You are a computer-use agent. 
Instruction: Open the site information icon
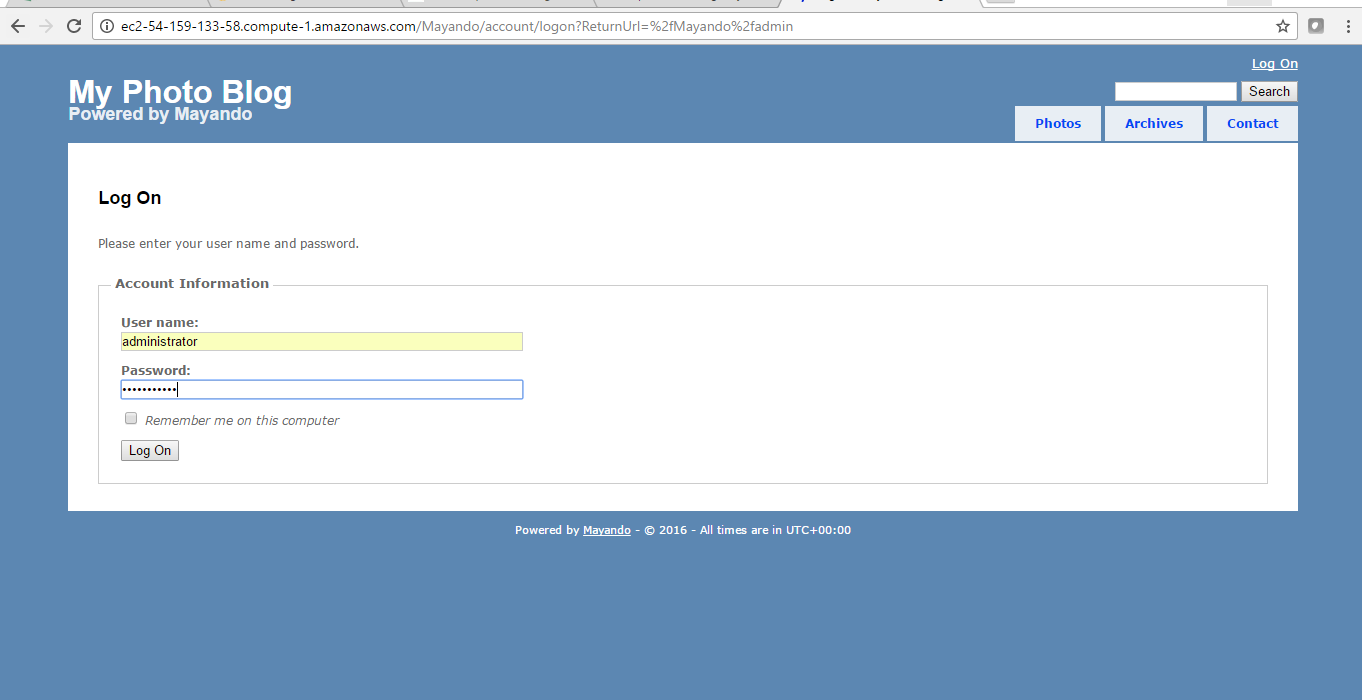[x=107, y=26]
